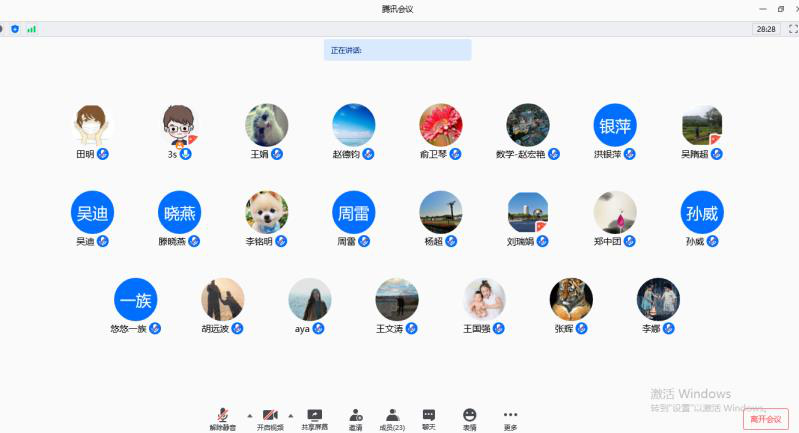Click the red 离开会议 button
Screen dimensions: 799x433
[765, 419]
